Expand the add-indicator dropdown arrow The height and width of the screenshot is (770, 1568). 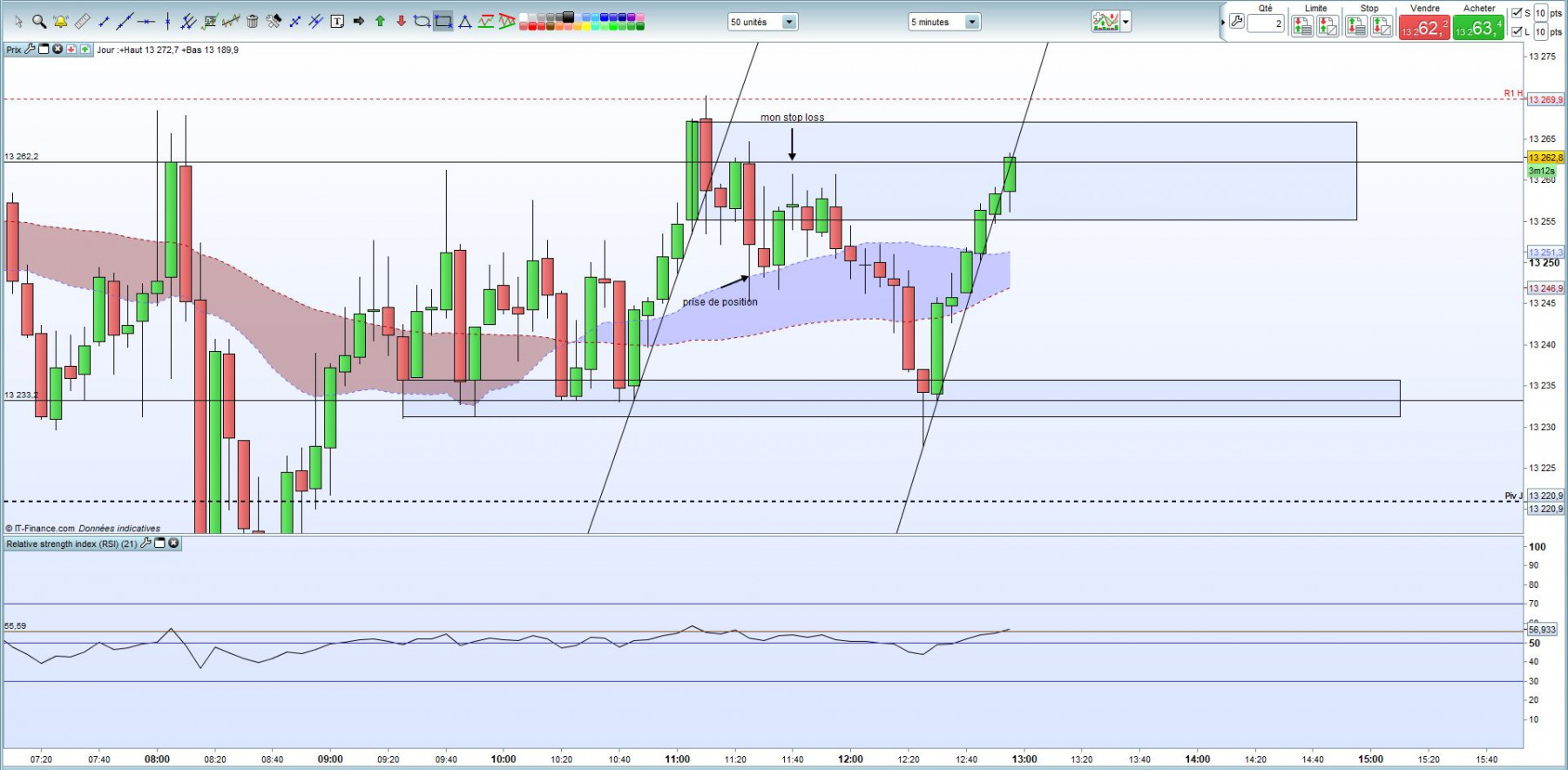point(1126,22)
